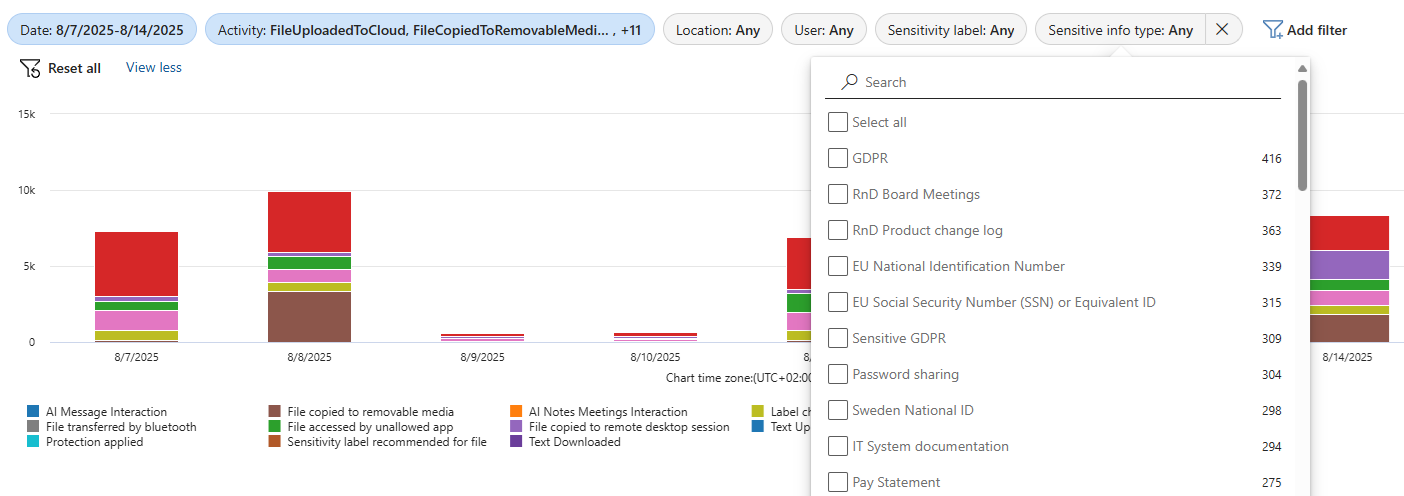Expand the Activity filter dropdown
This screenshot has width=1404, height=496.
[429, 30]
